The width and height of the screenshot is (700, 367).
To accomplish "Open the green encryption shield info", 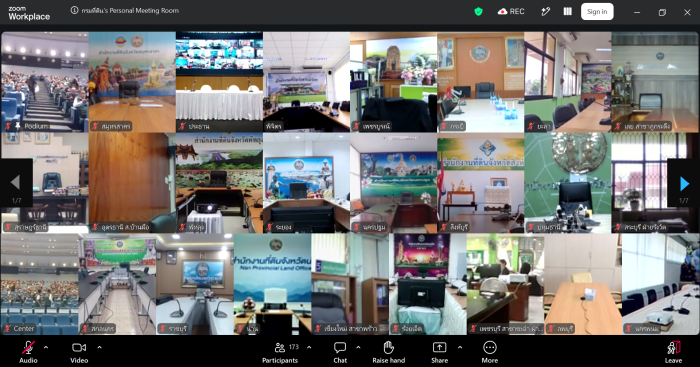I will click(479, 12).
